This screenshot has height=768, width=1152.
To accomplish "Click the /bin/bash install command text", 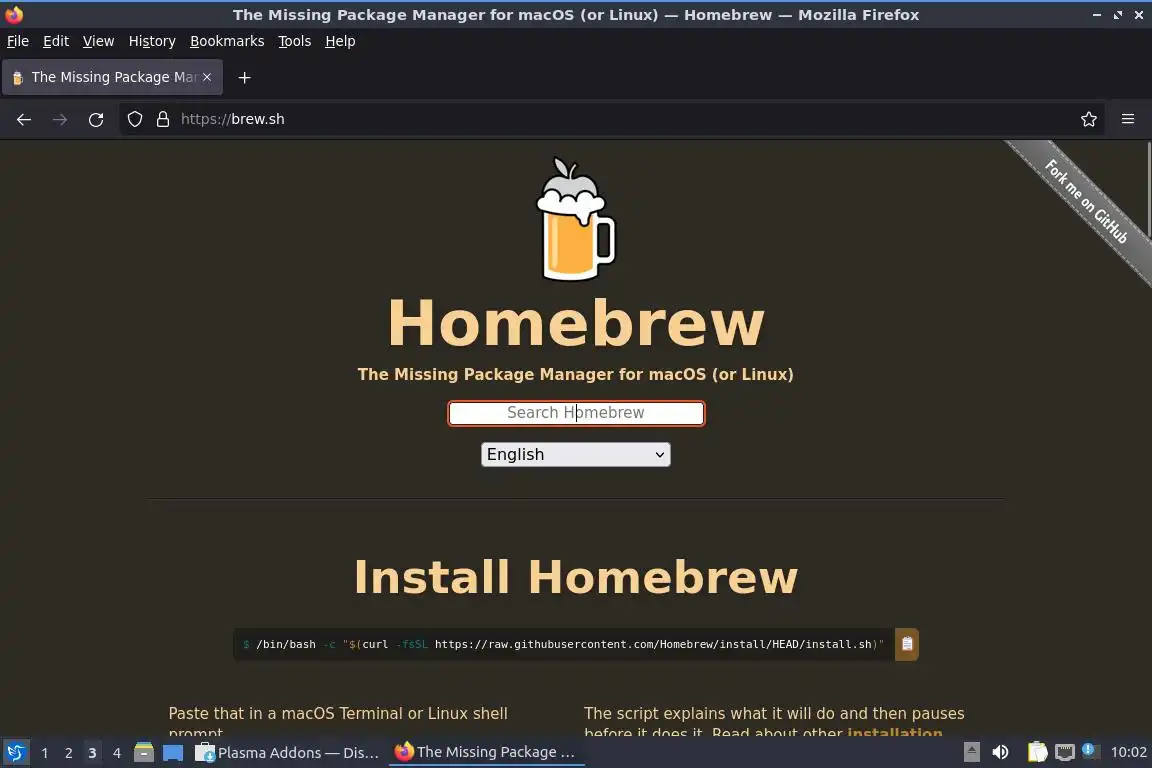I will [x=563, y=644].
